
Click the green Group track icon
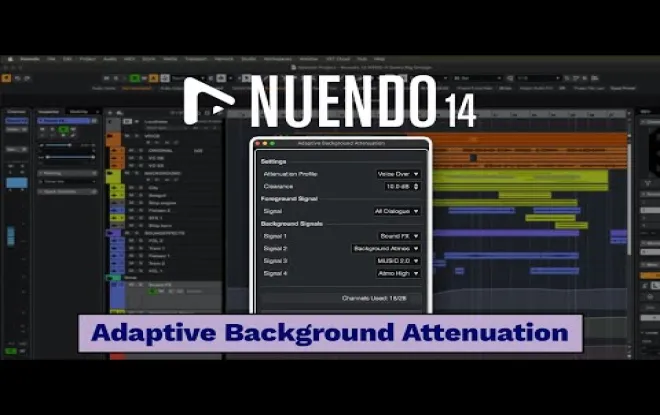pyautogui.click(x=112, y=278)
